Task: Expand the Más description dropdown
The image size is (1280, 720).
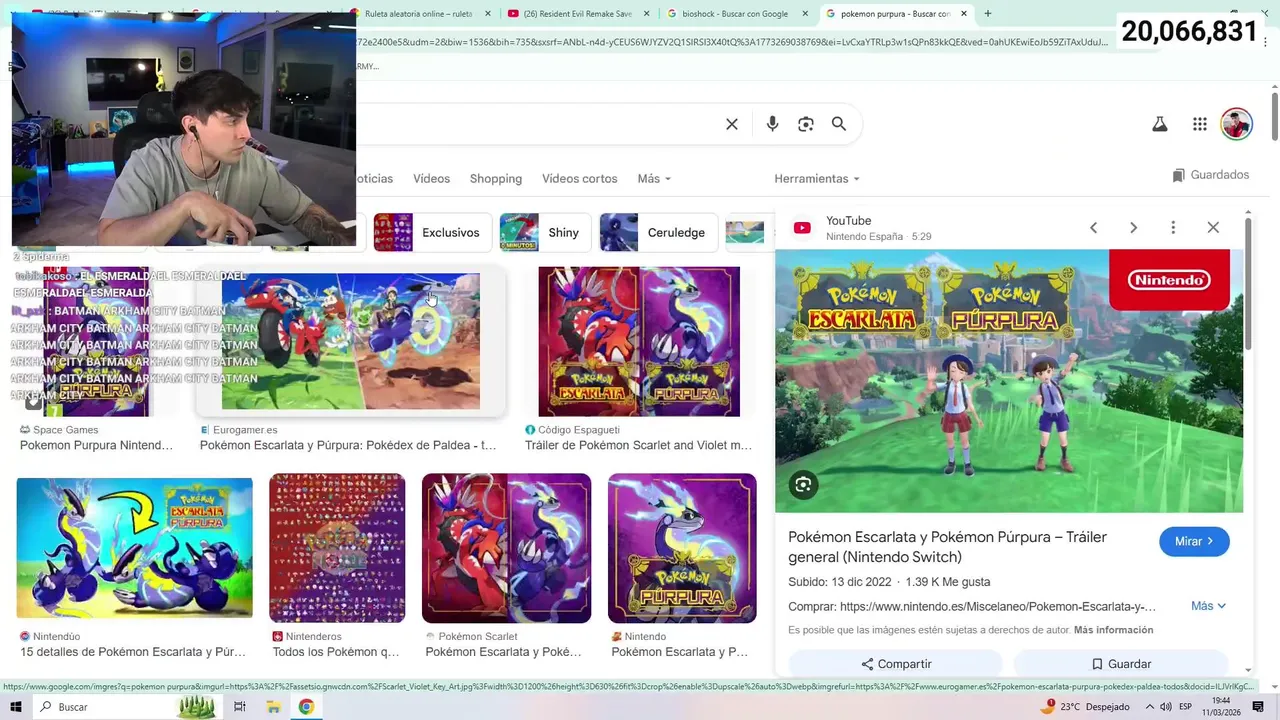Action: [x=1208, y=606]
